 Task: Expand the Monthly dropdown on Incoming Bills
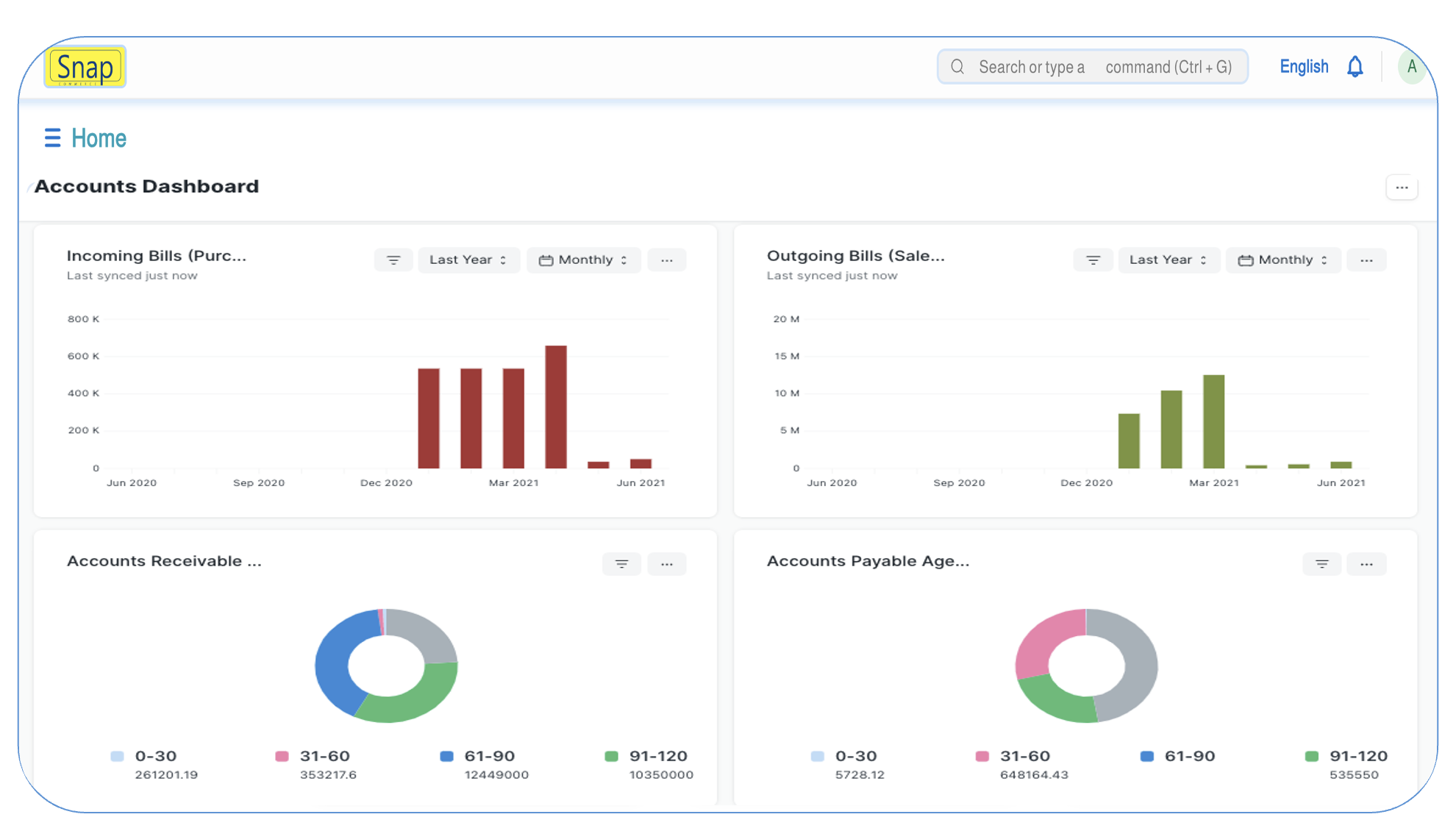coord(583,260)
